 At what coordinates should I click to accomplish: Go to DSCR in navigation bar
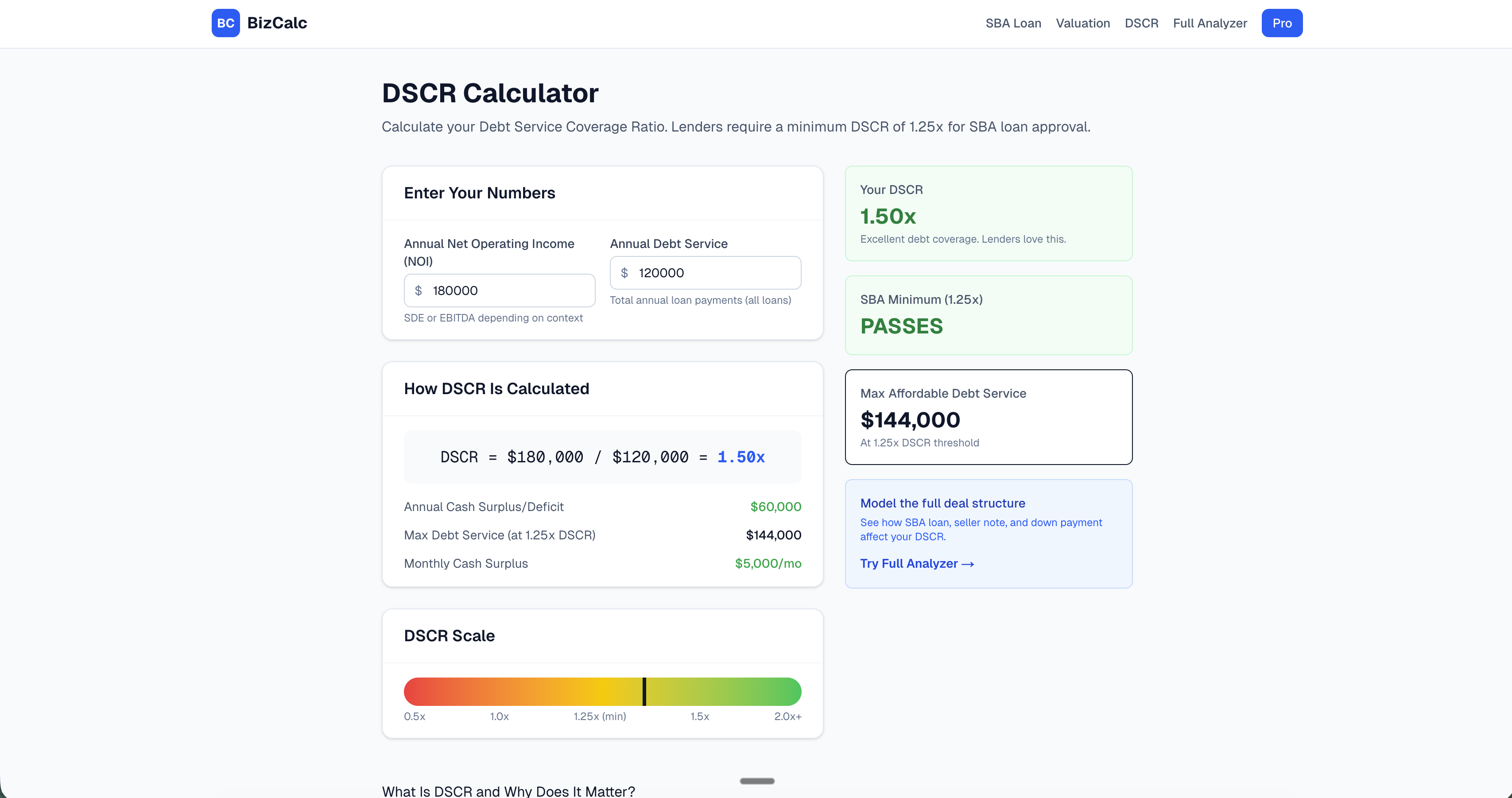coord(1141,23)
